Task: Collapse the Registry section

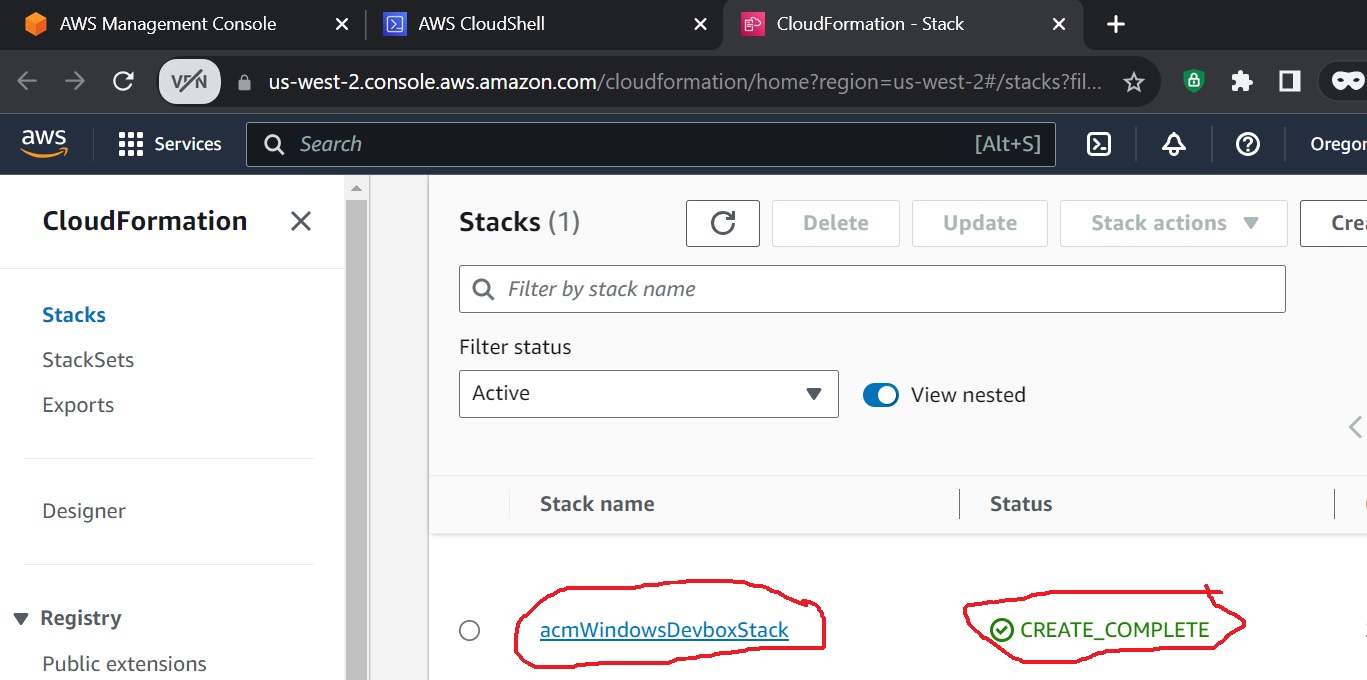Action: click(x=21, y=619)
